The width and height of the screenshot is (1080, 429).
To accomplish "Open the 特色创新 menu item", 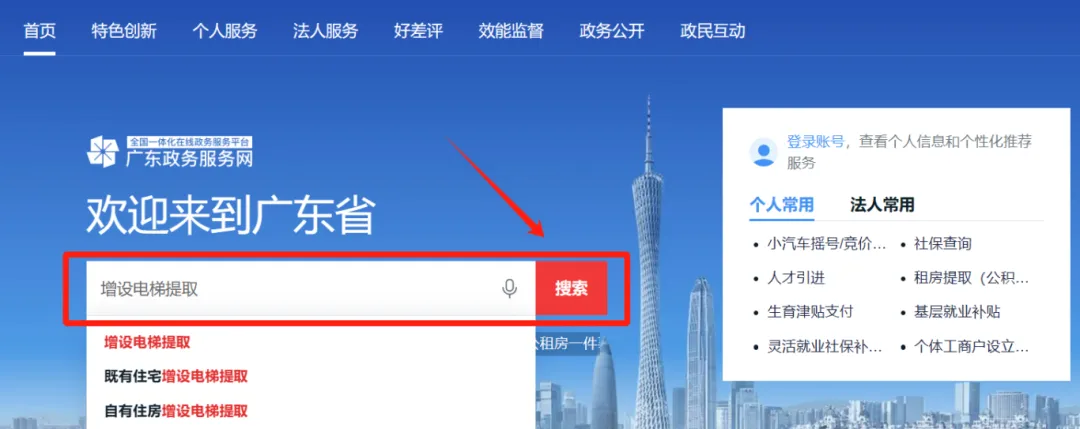I will coord(124,31).
